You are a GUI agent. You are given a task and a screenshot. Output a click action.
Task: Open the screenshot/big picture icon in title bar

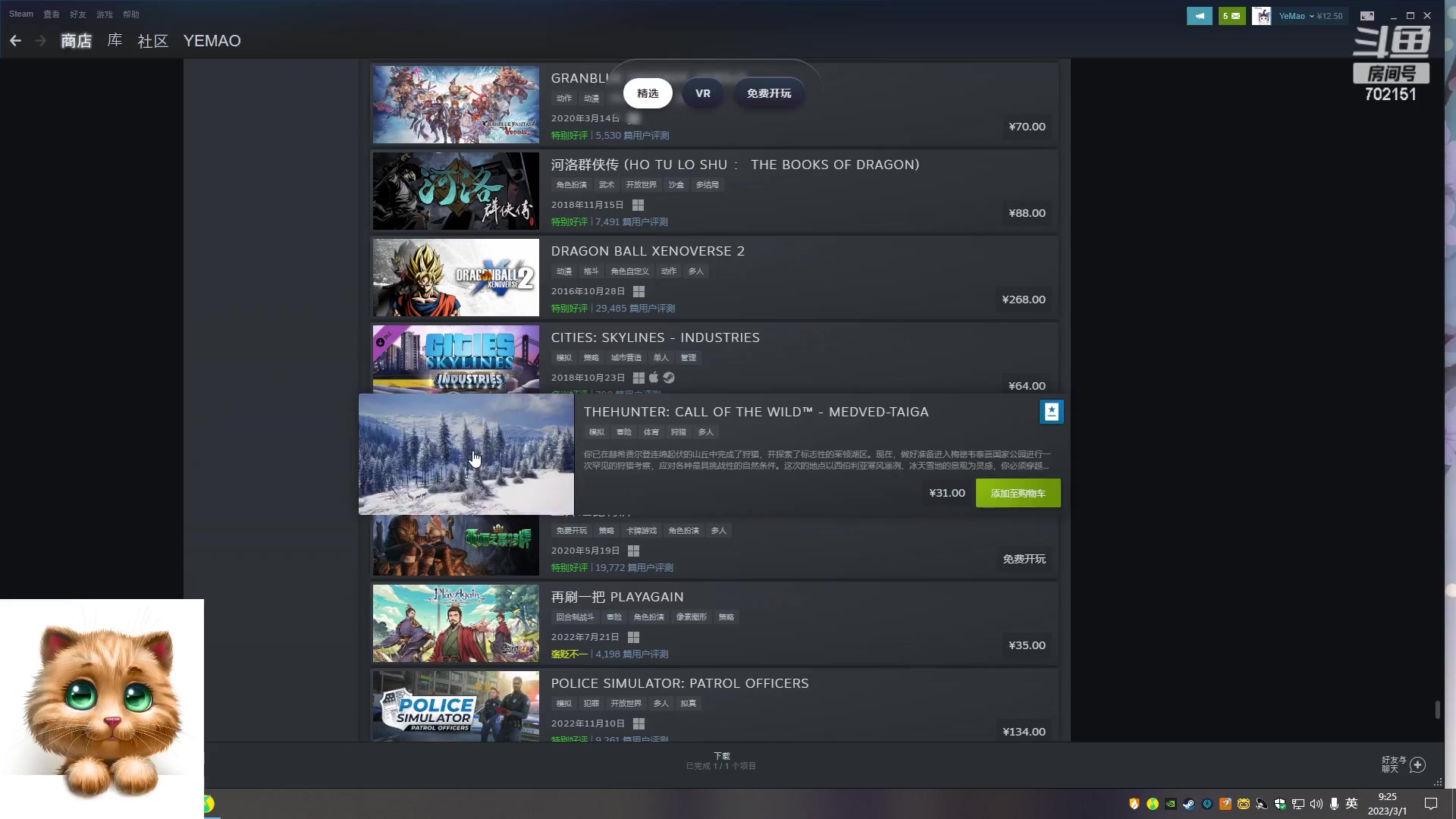point(1367,16)
